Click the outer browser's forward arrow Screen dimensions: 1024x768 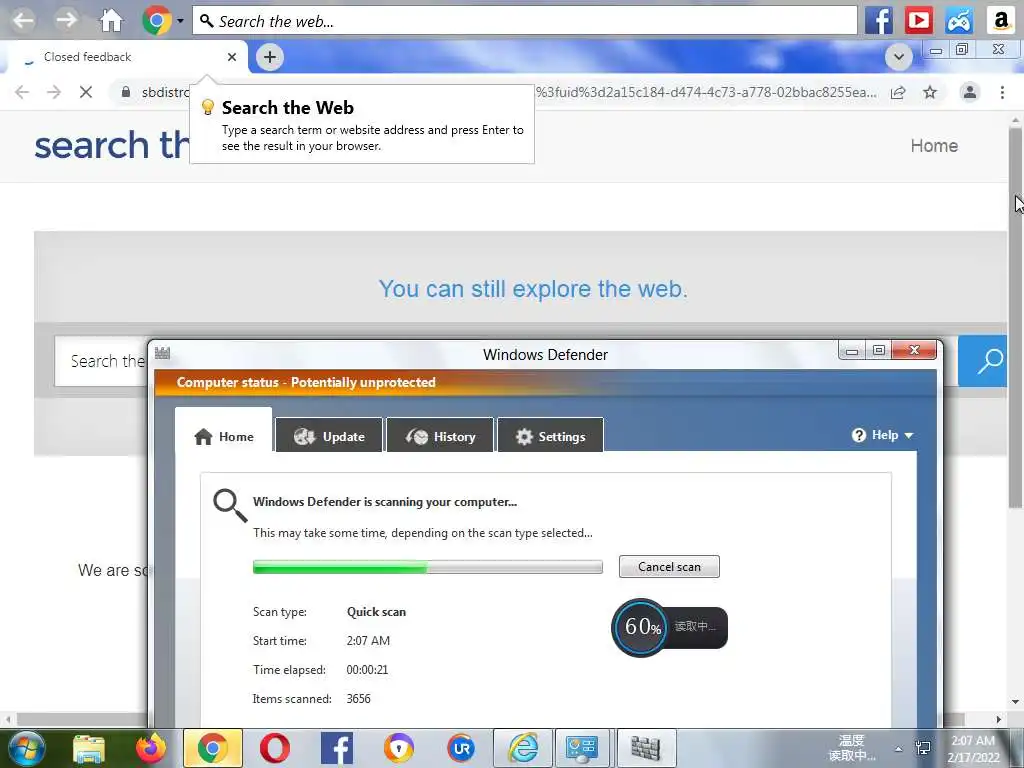66,20
